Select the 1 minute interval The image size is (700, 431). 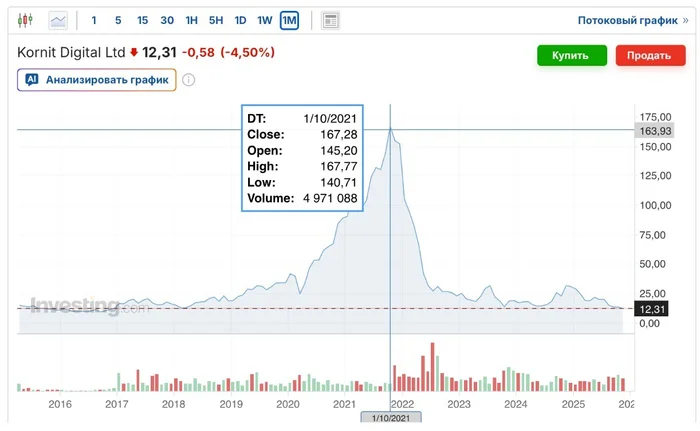[x=94, y=20]
